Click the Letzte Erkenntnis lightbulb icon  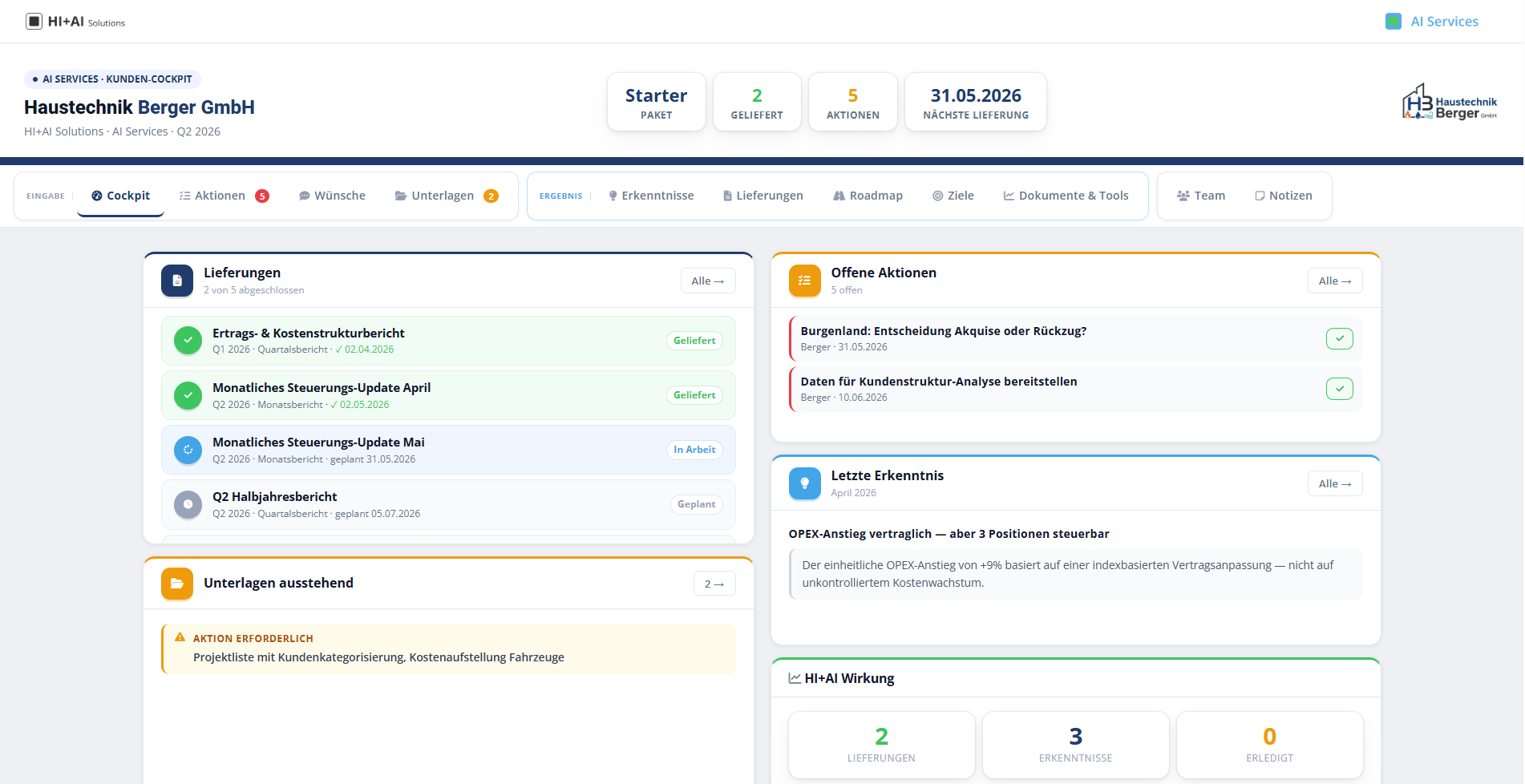pyautogui.click(x=804, y=483)
